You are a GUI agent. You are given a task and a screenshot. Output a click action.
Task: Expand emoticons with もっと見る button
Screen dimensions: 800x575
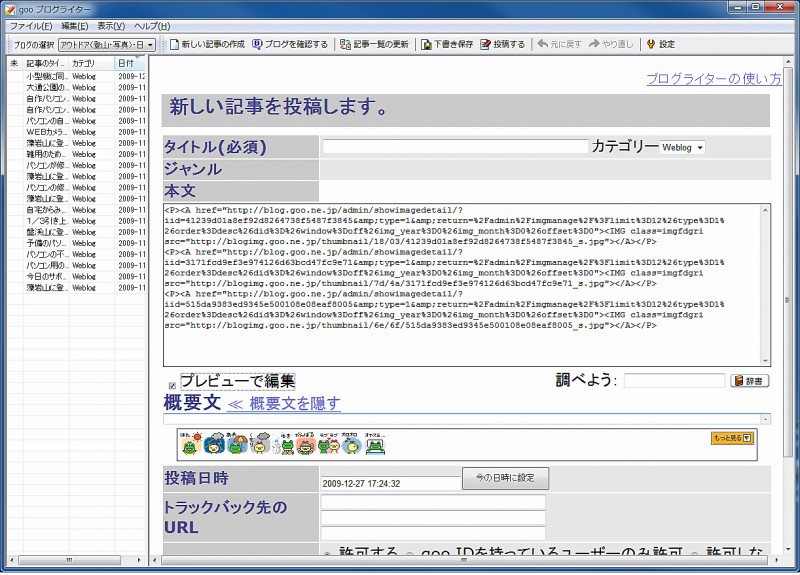tap(731, 438)
